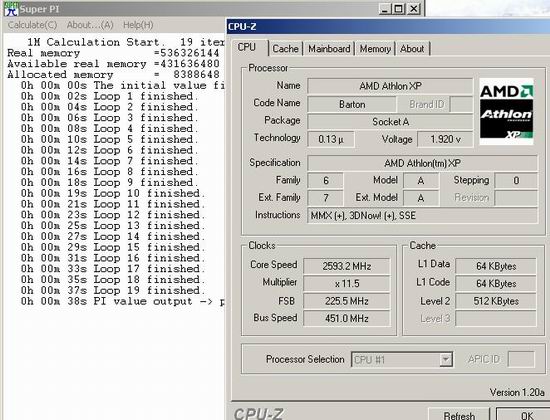The image size is (550, 420).
Task: Minimize the Super PI window
Action: pos(385,8)
